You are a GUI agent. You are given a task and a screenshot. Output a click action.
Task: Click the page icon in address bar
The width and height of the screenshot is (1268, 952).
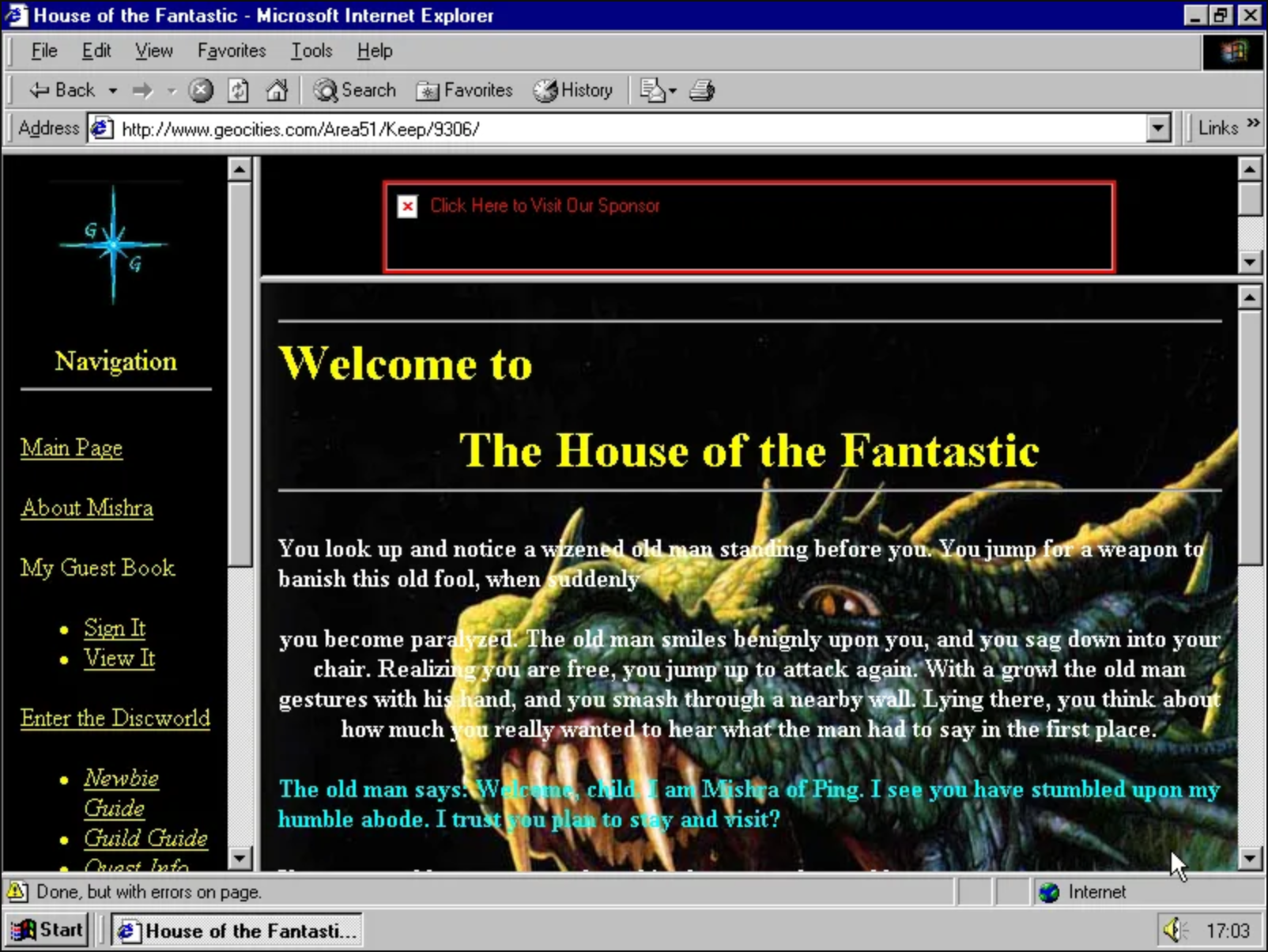tap(101, 128)
